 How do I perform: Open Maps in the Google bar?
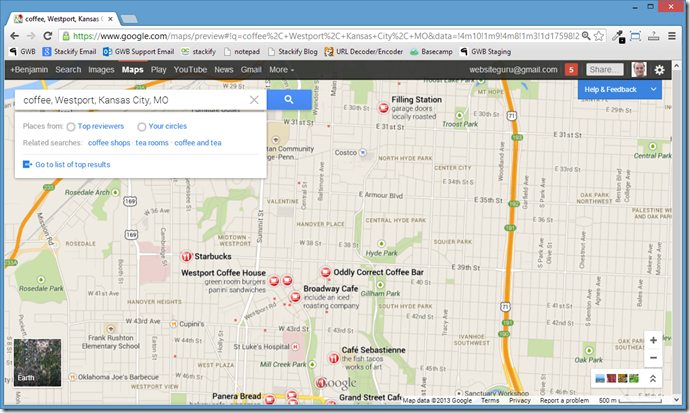[x=132, y=69]
